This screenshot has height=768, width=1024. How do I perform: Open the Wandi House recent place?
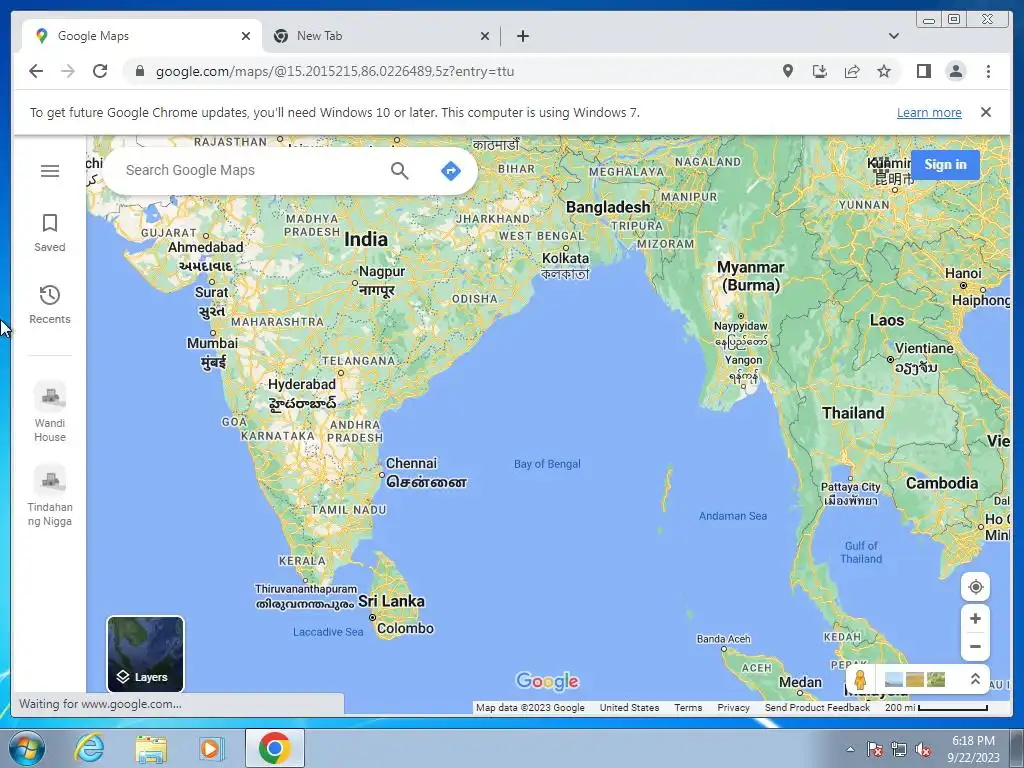[50, 412]
